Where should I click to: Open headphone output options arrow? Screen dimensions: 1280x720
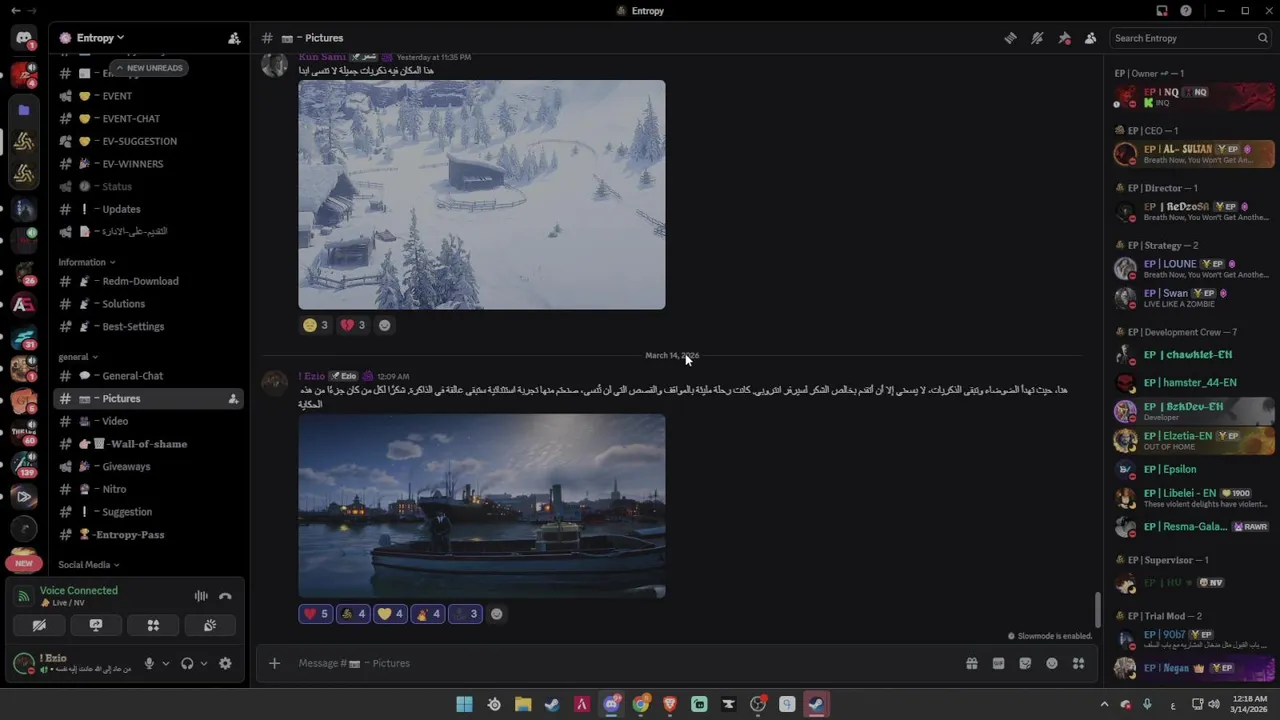click(203, 663)
